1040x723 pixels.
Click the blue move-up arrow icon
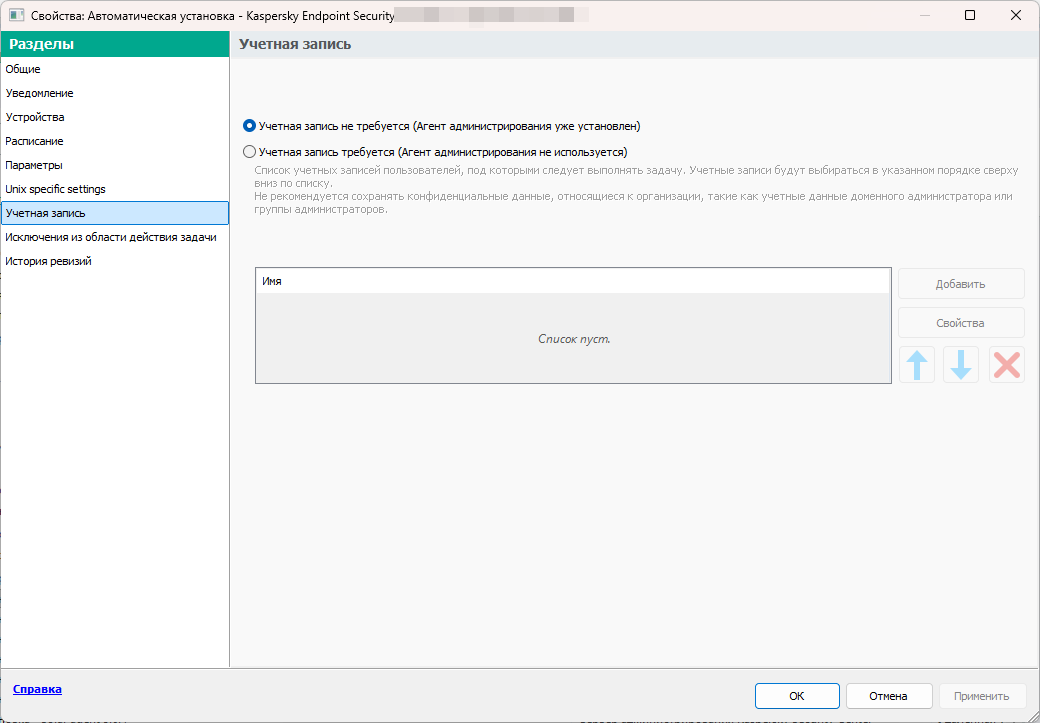917,365
